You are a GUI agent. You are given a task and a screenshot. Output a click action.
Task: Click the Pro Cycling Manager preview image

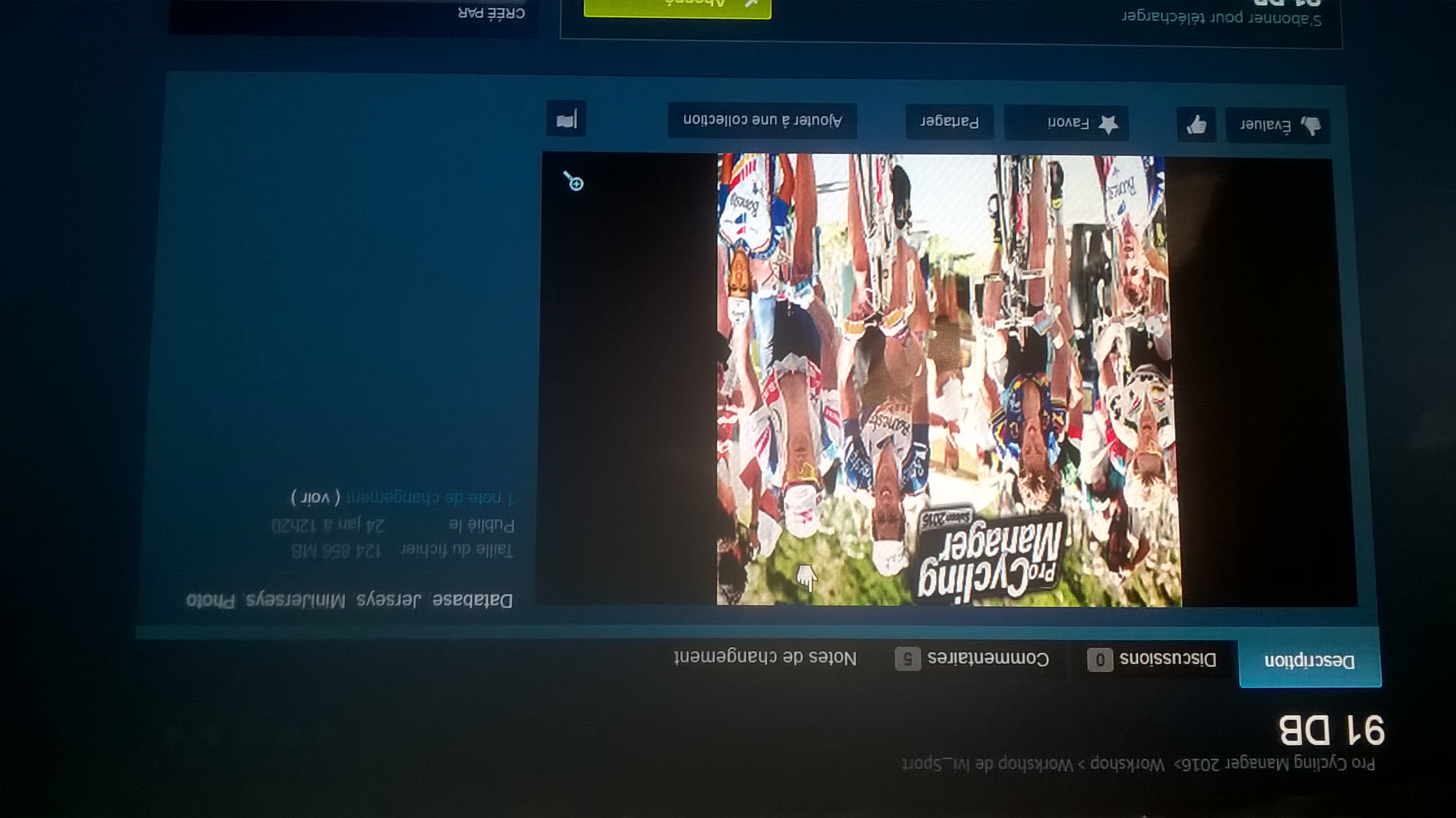tap(948, 379)
